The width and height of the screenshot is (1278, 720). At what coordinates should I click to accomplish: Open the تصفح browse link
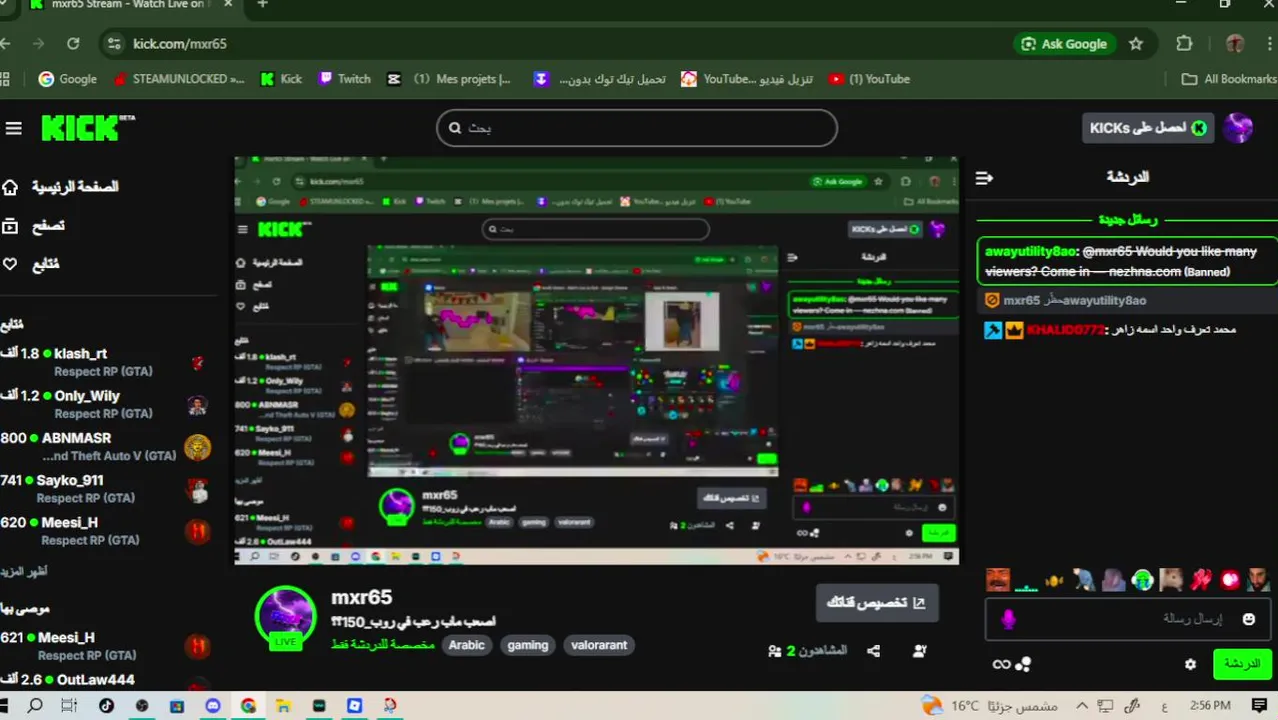34,226
